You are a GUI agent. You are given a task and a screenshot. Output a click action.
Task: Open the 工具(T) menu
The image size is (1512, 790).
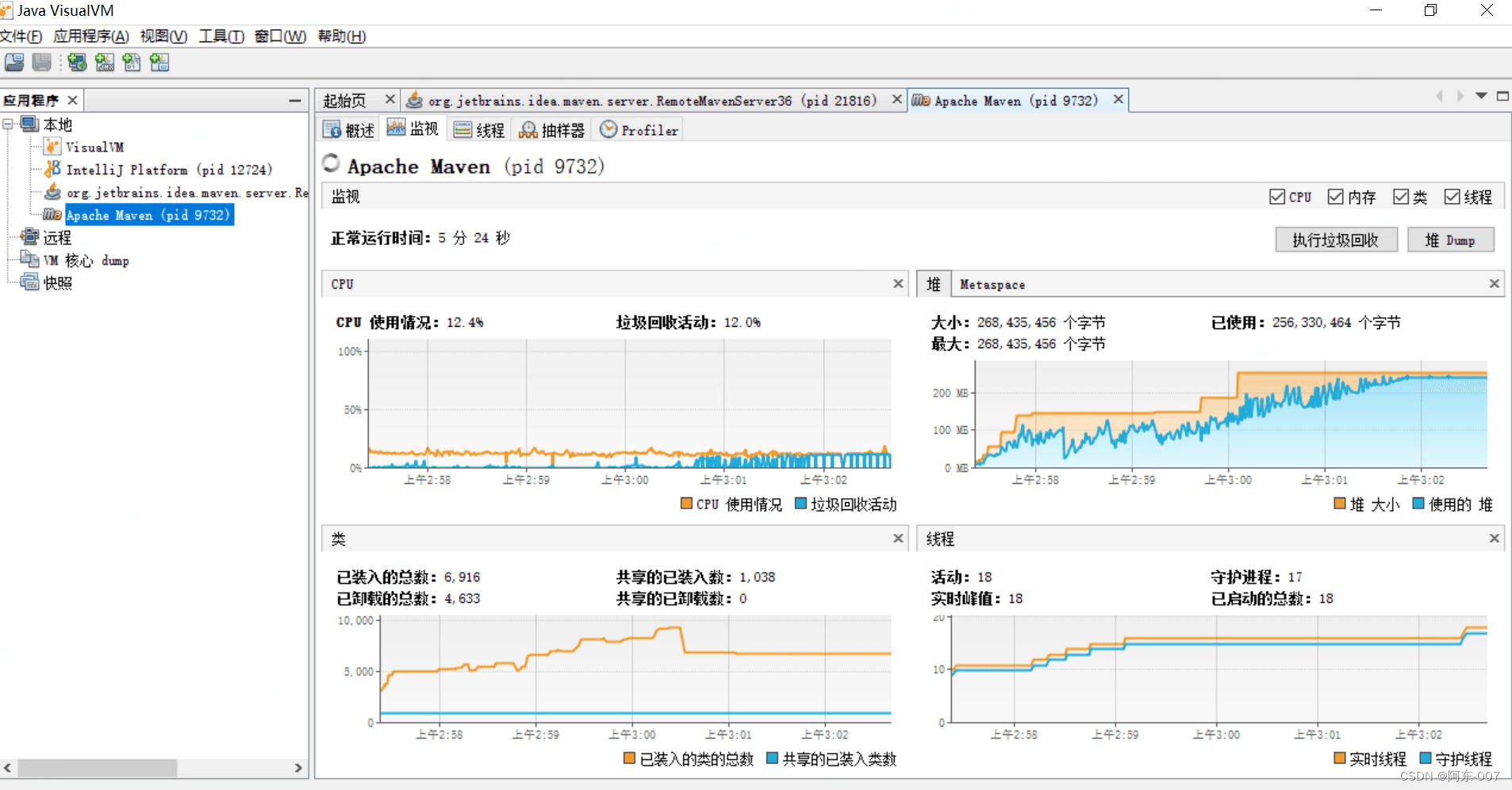click(221, 36)
